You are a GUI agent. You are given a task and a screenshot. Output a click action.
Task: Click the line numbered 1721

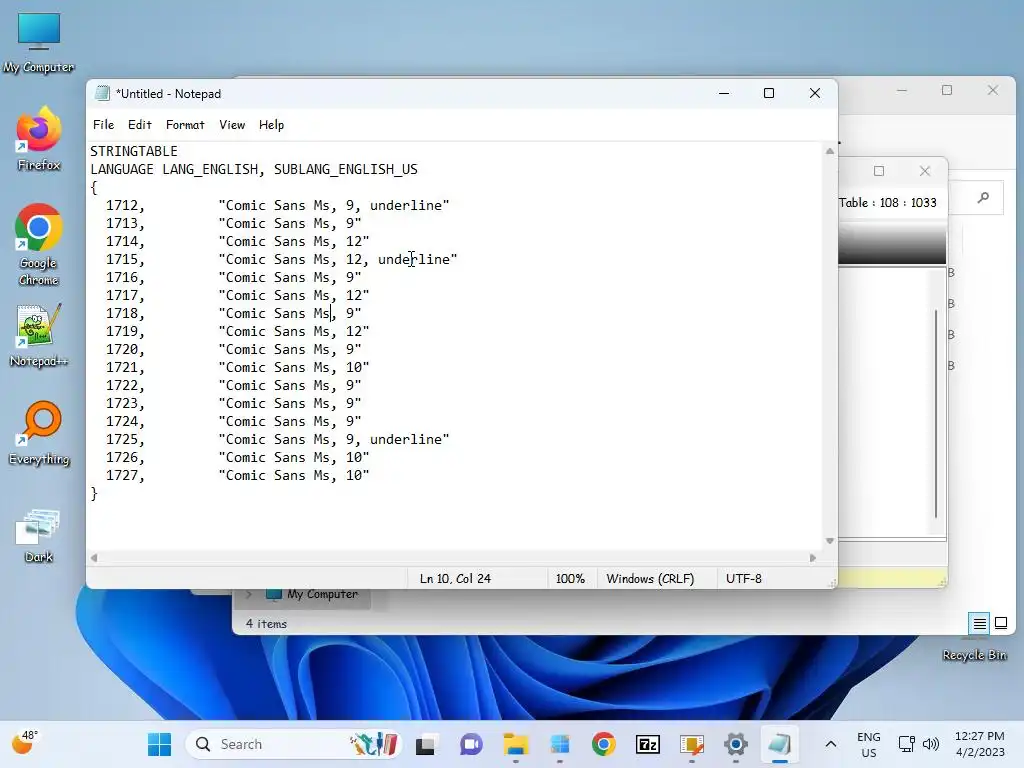point(237,367)
